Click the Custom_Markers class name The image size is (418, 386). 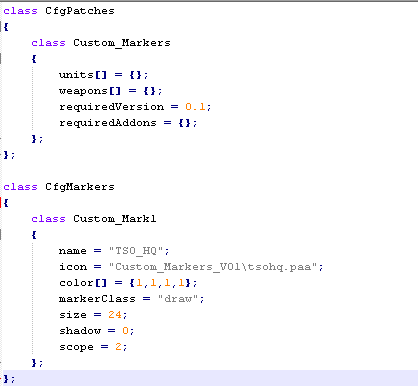[x=122, y=43]
